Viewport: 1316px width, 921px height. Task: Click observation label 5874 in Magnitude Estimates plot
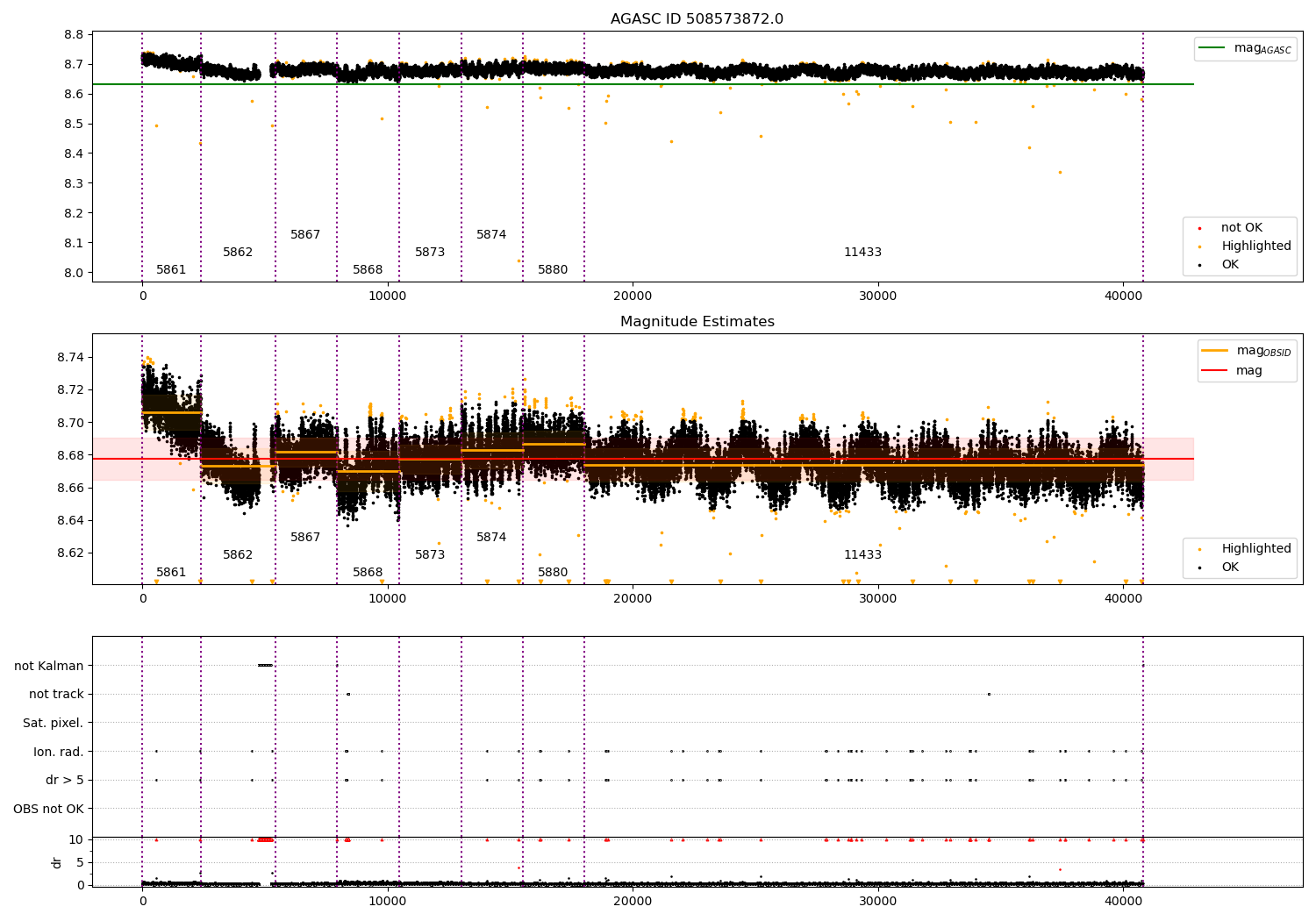[491, 538]
